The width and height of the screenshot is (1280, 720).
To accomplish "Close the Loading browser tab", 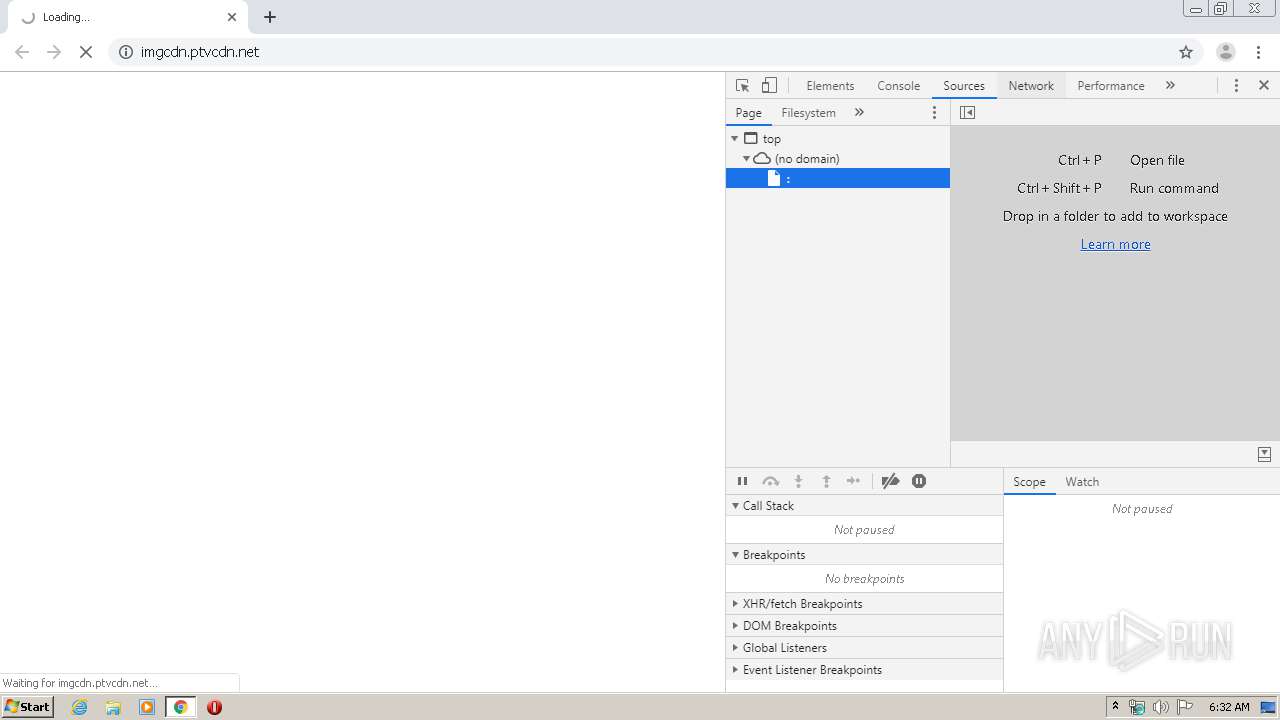I will click(232, 17).
